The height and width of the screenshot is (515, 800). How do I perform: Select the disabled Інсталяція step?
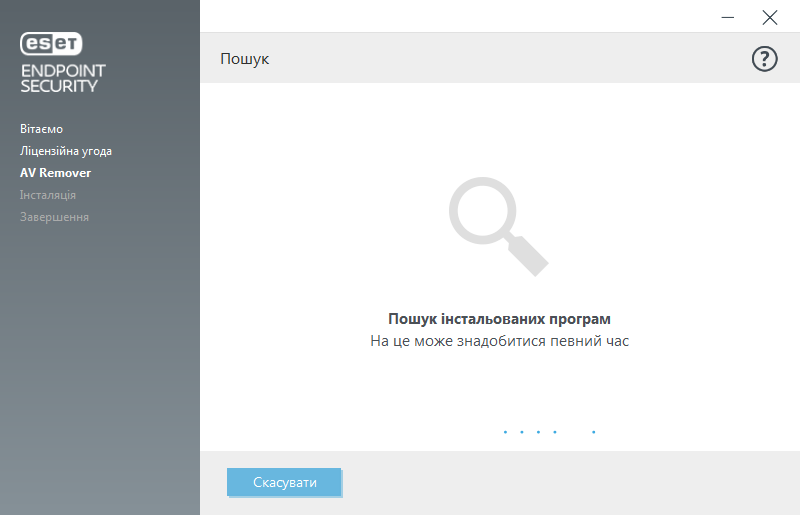point(47,195)
